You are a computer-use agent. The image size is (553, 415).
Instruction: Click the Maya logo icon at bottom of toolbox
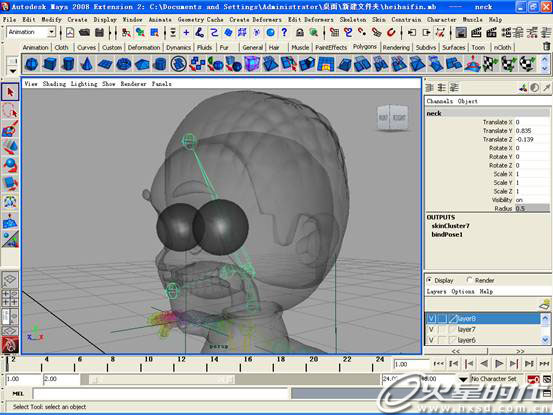point(10,344)
